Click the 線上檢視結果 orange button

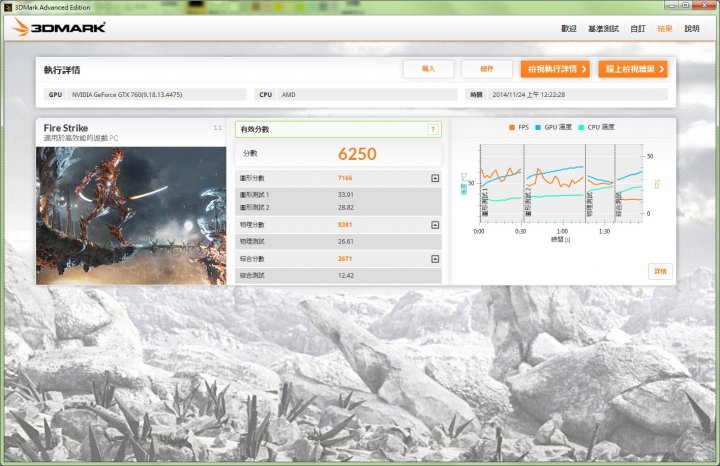click(x=633, y=69)
